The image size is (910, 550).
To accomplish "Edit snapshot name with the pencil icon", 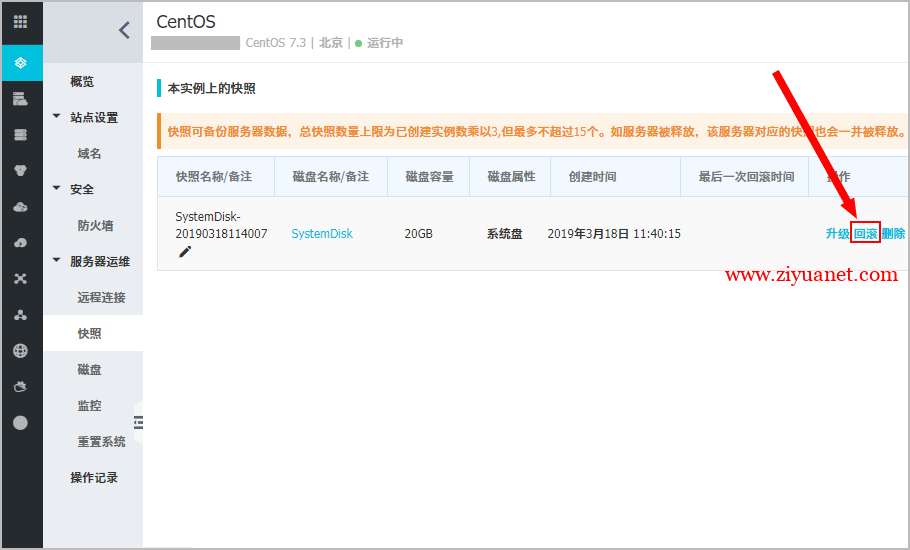I will coord(185,252).
